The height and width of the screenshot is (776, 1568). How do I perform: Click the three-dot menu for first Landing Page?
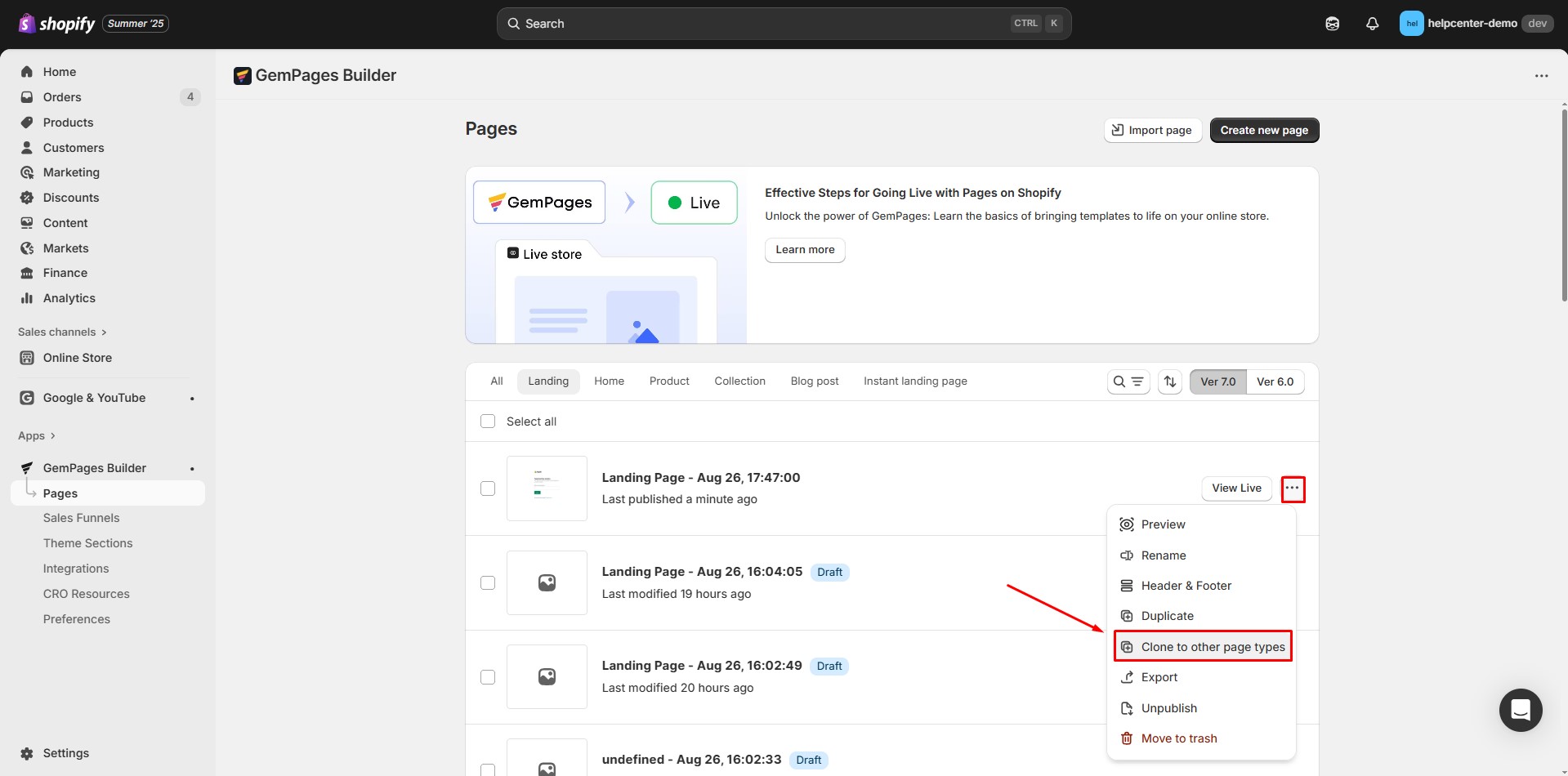1292,488
